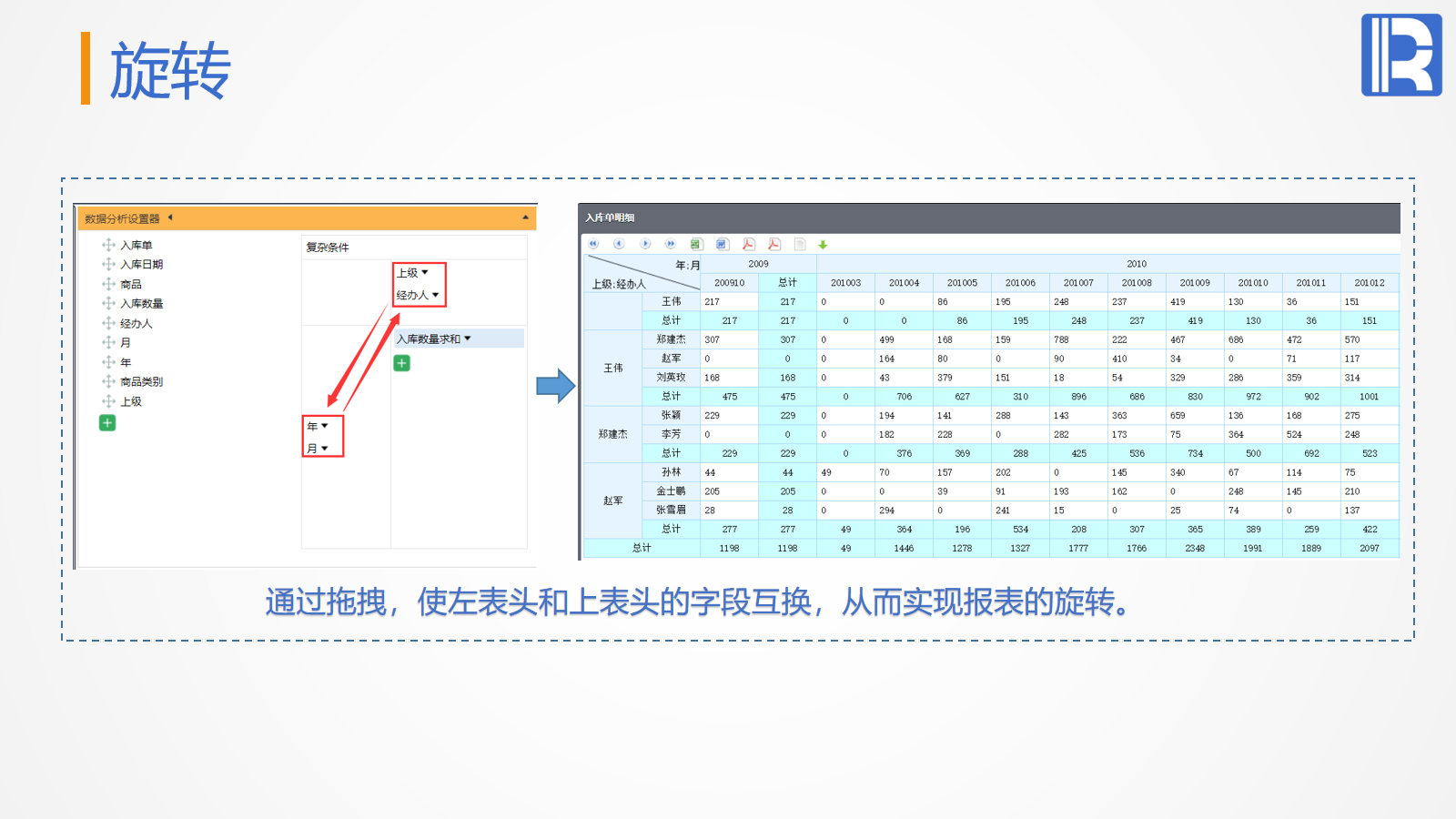Click the 200910 month column header
Viewport: 1456px width, 819px height.
[730, 283]
